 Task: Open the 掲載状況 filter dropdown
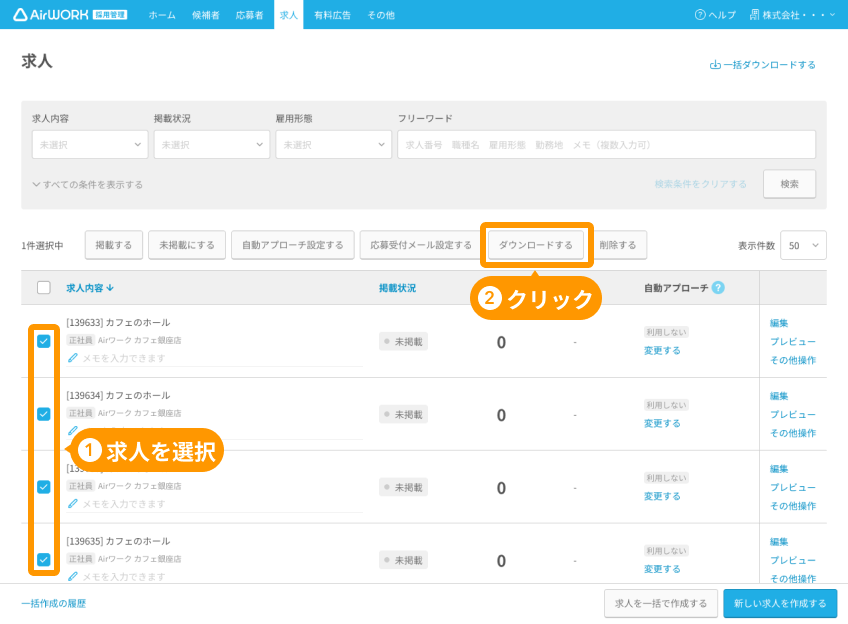click(211, 144)
